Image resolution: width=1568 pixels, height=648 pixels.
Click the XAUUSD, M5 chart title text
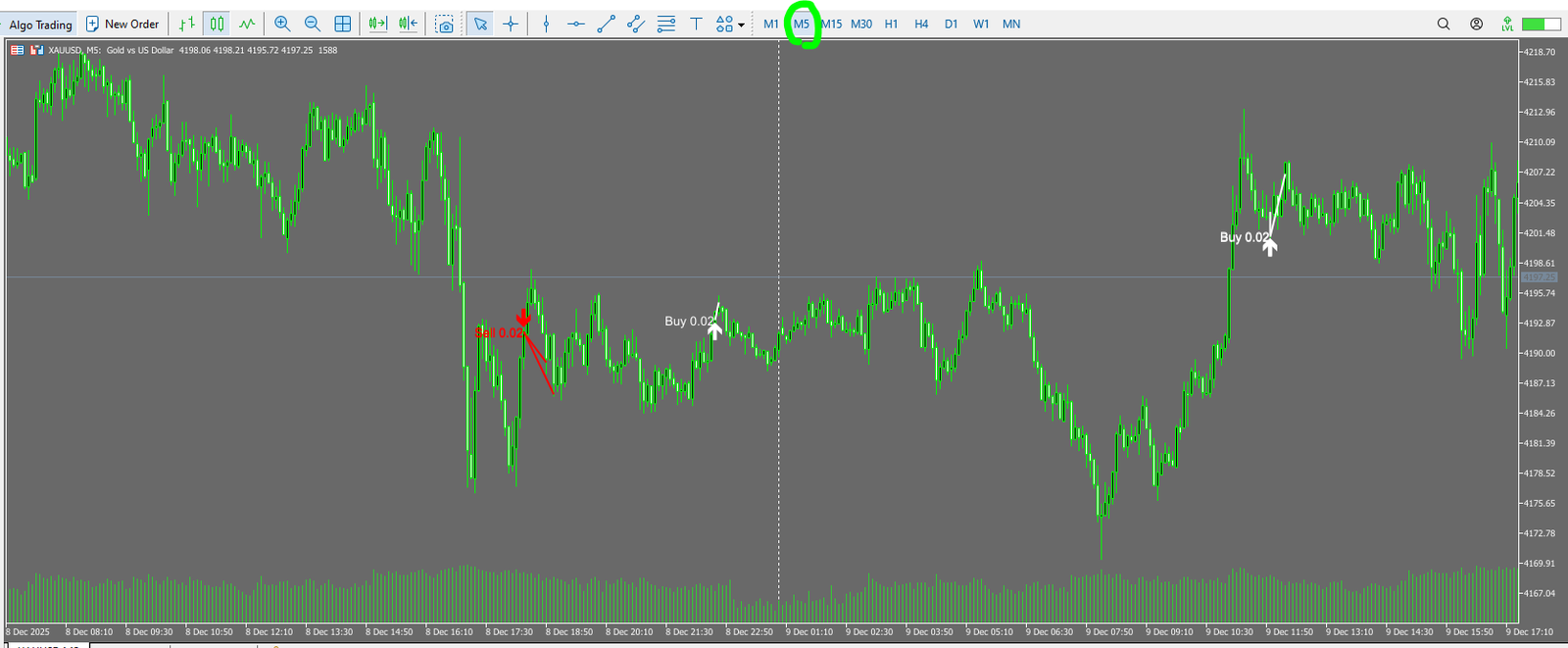click(x=74, y=50)
